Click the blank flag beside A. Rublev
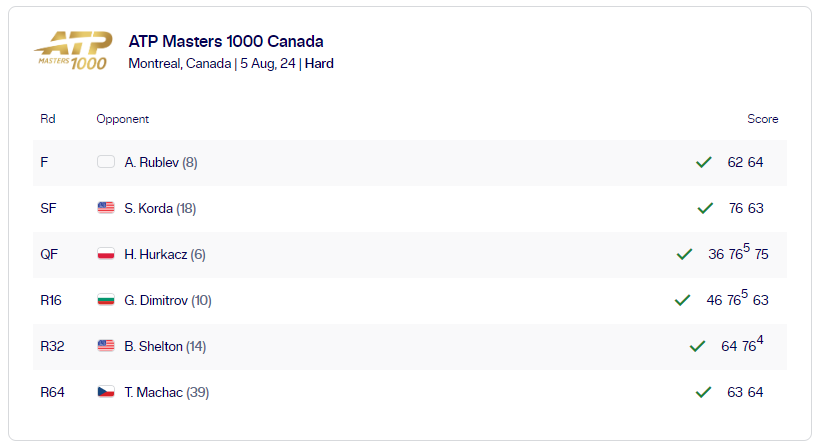The width and height of the screenshot is (821, 448). click(x=106, y=162)
